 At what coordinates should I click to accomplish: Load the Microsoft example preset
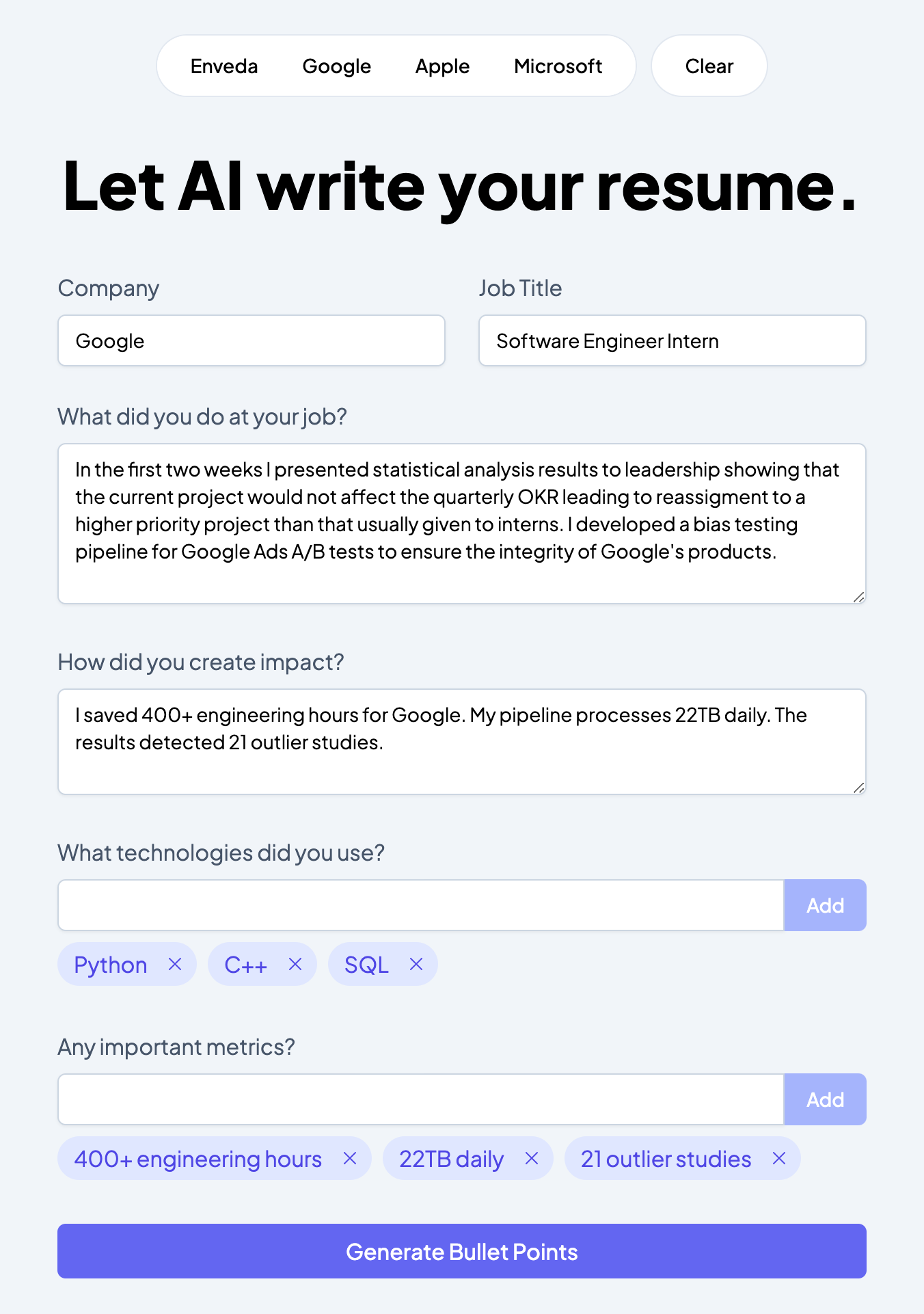pyautogui.click(x=558, y=66)
